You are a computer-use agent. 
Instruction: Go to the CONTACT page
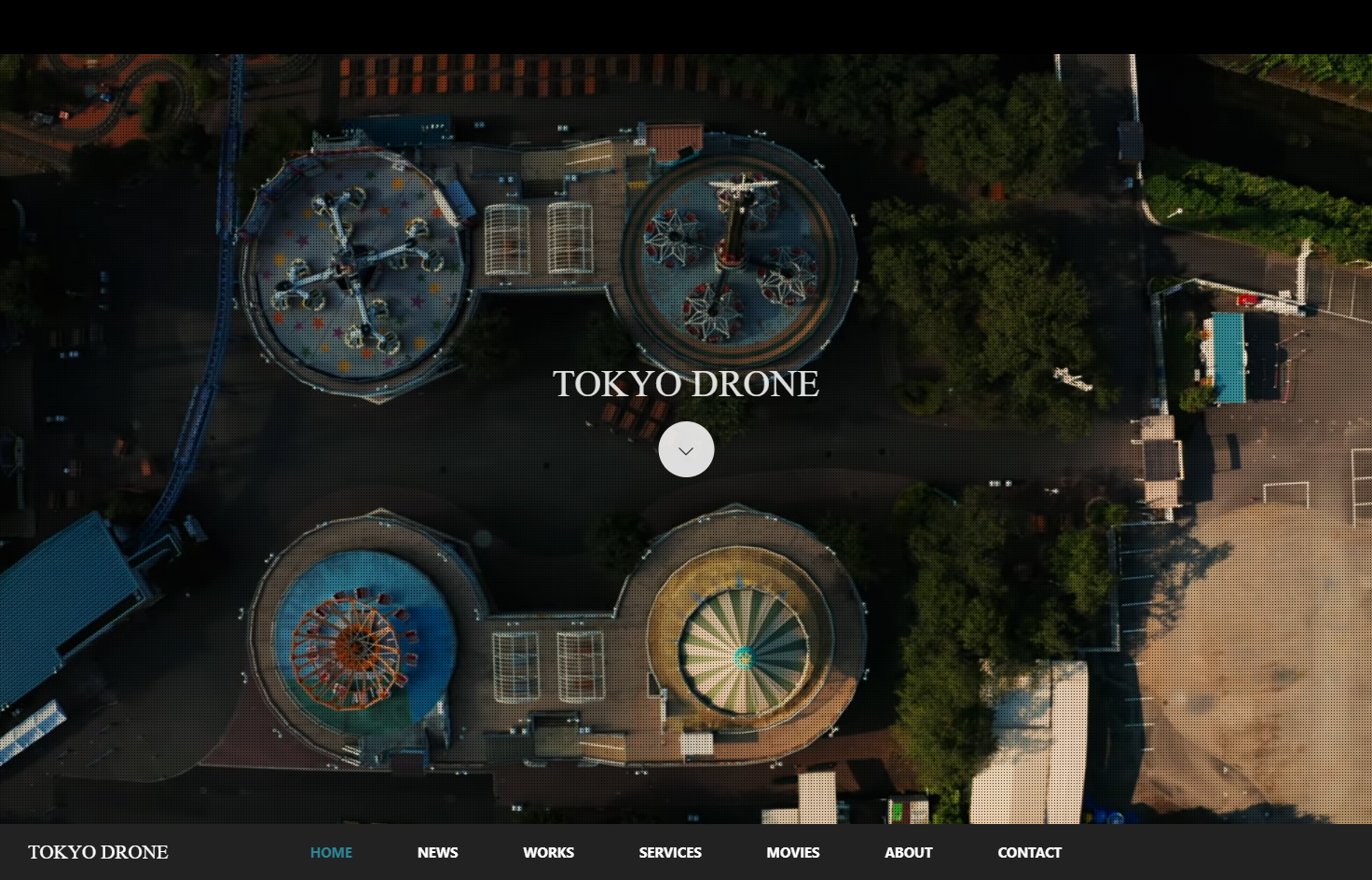click(x=1030, y=852)
